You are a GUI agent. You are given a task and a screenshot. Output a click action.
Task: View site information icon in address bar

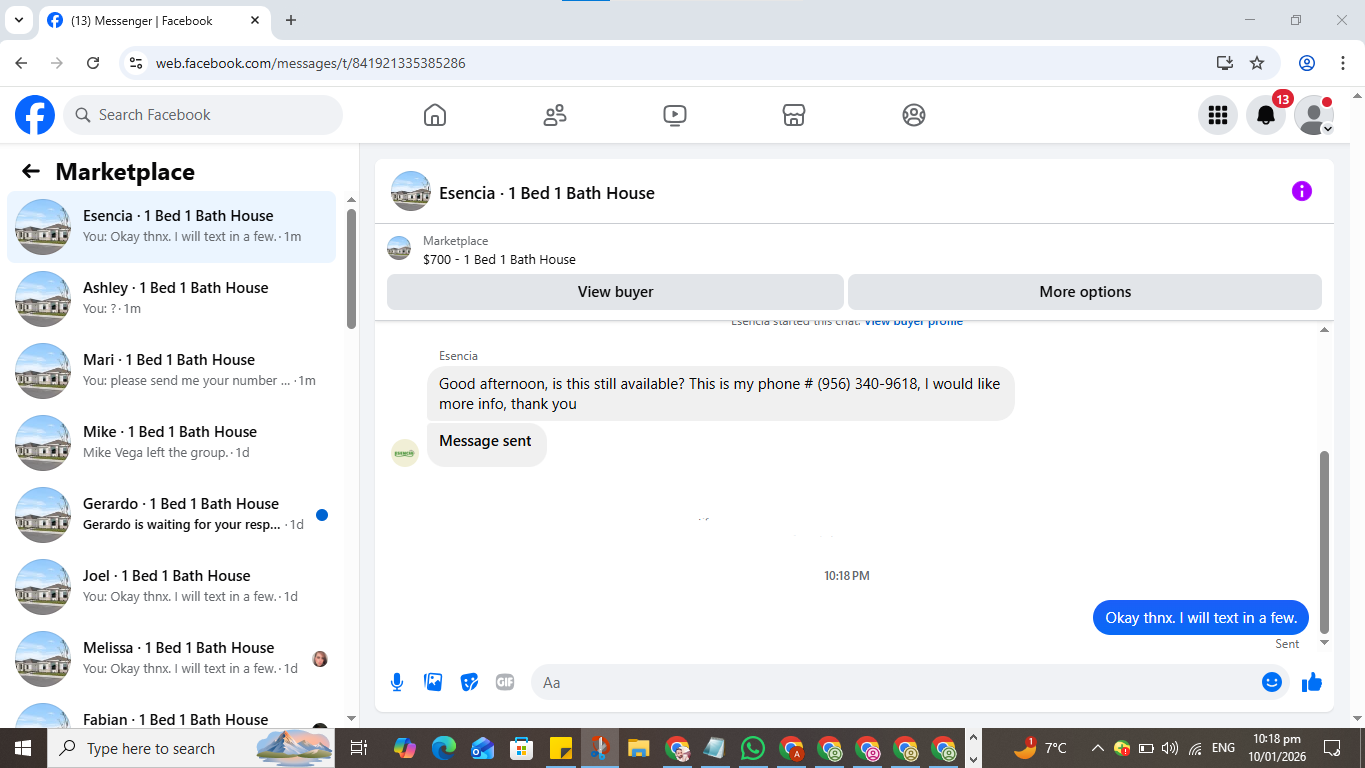coord(137,63)
